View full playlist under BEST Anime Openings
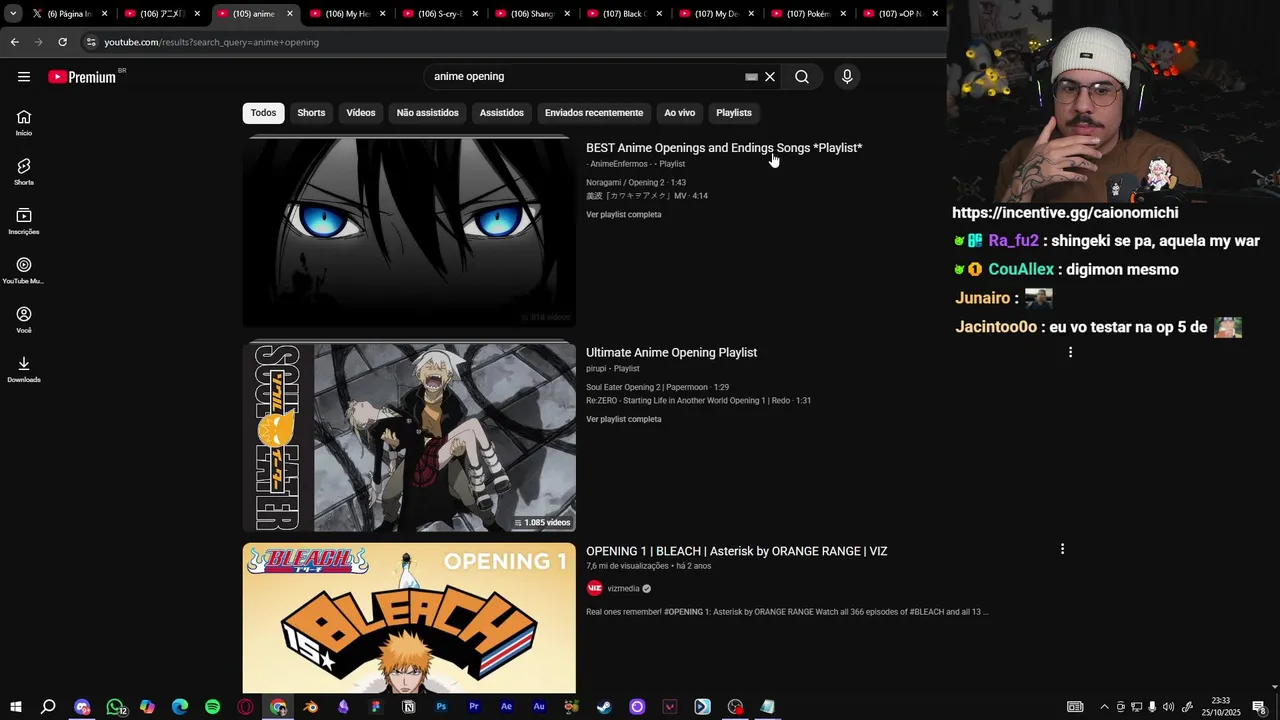Image resolution: width=1280 pixels, height=720 pixels. [624, 215]
